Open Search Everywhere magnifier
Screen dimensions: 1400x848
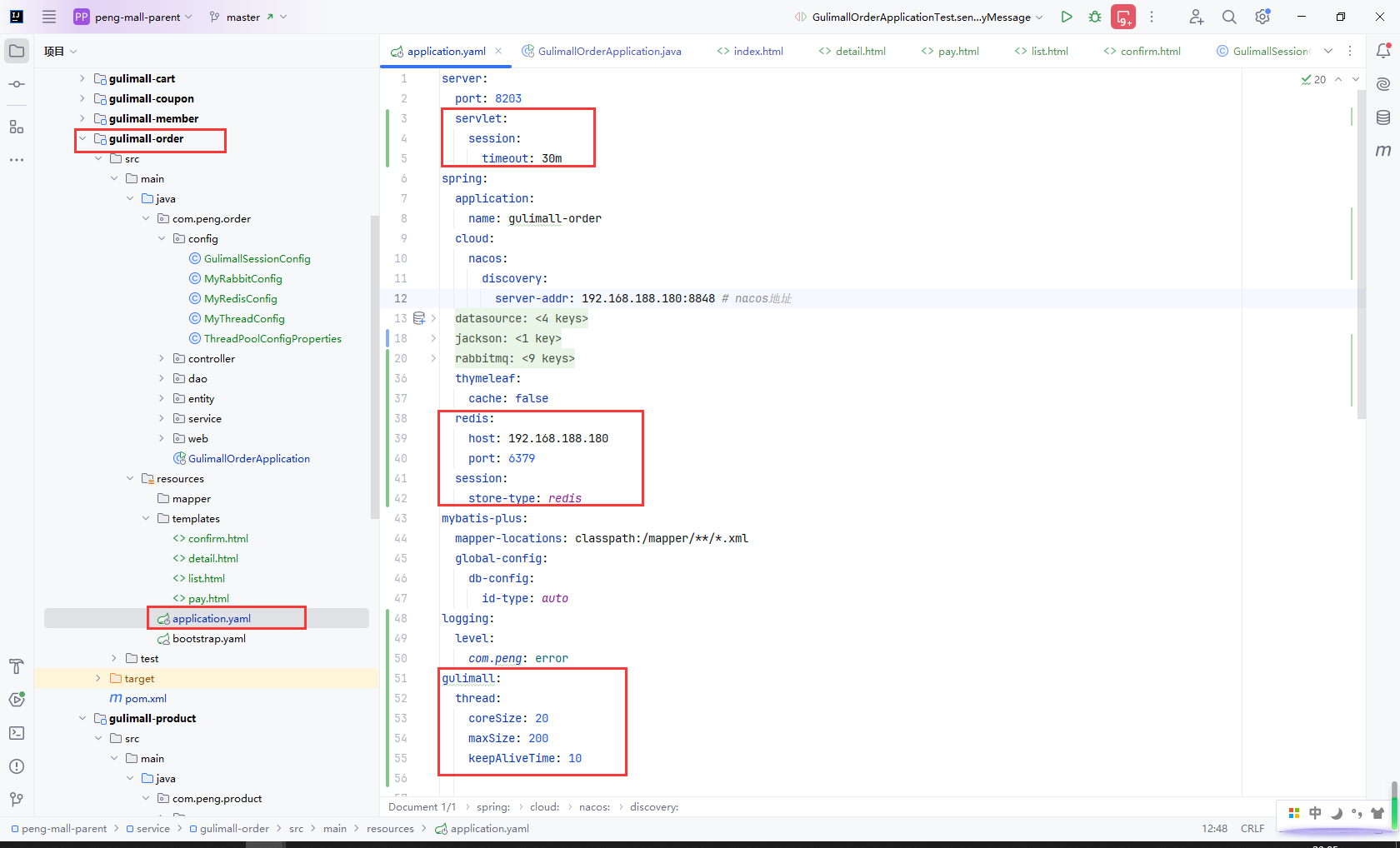coord(1229,17)
